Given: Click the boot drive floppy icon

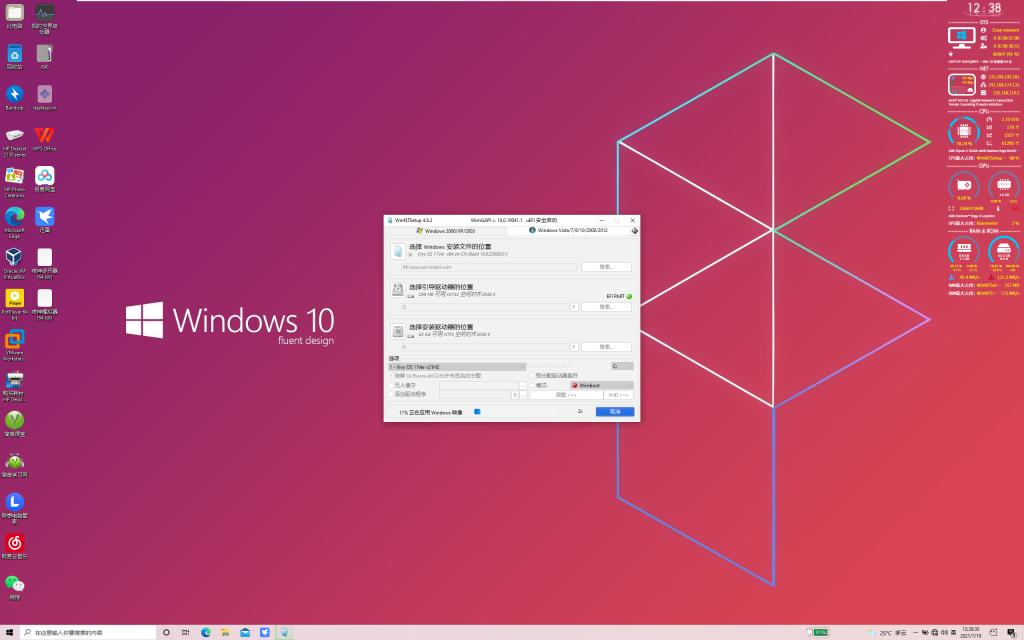Looking at the screenshot, I should [x=397, y=290].
